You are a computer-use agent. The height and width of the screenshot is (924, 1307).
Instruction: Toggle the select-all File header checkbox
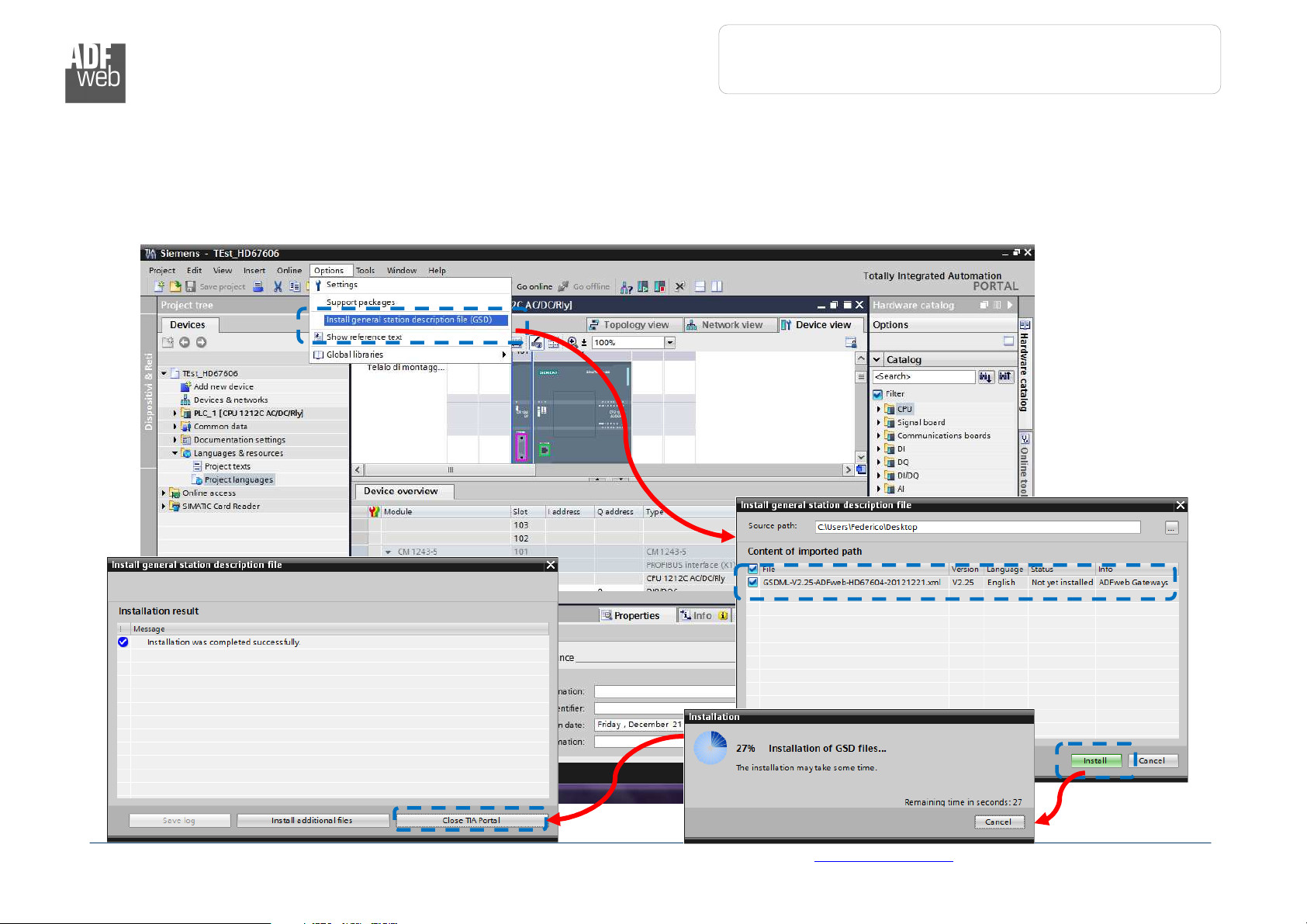pyautogui.click(x=752, y=569)
